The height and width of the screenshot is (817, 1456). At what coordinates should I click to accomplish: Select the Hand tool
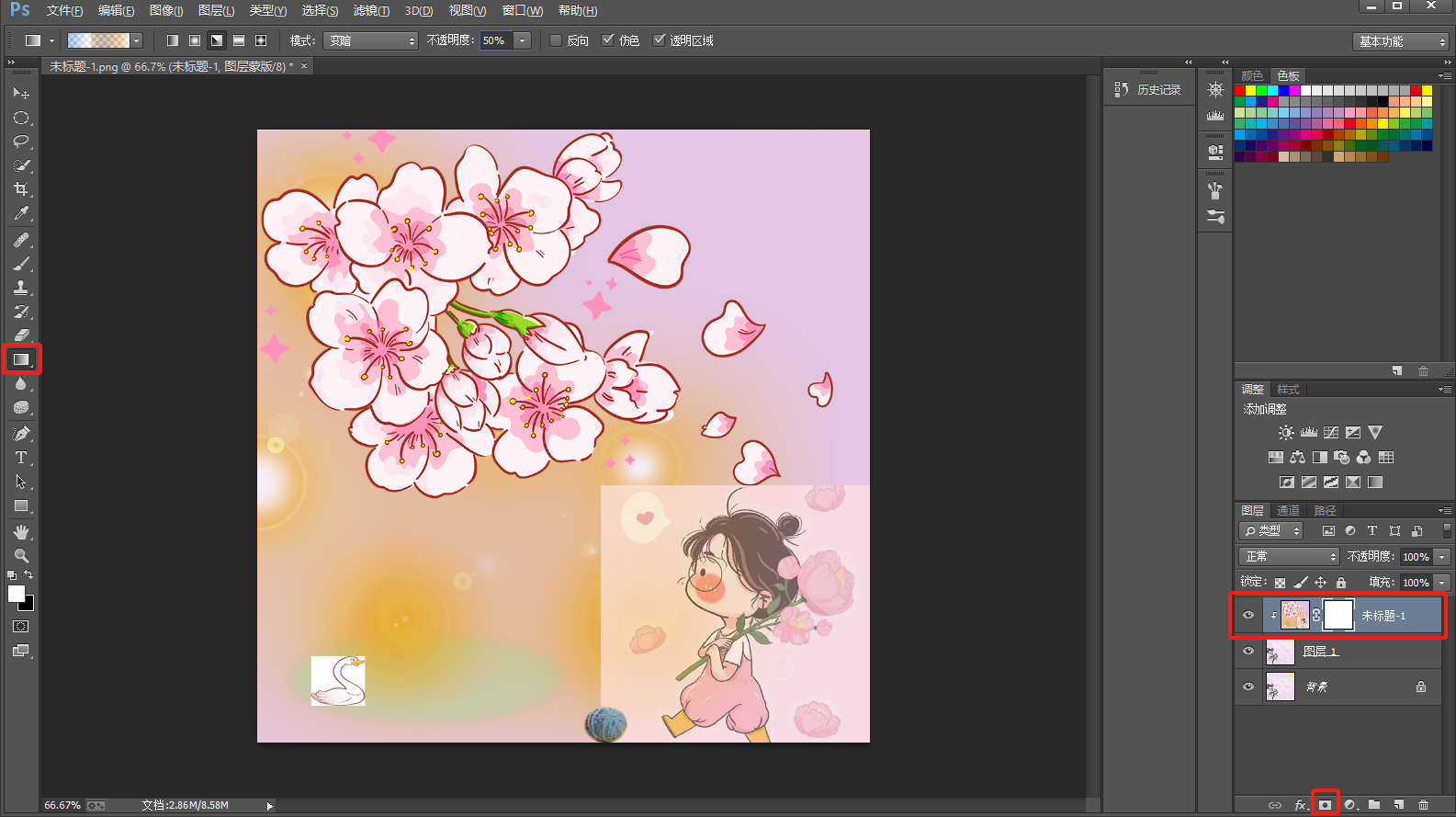pos(21,532)
